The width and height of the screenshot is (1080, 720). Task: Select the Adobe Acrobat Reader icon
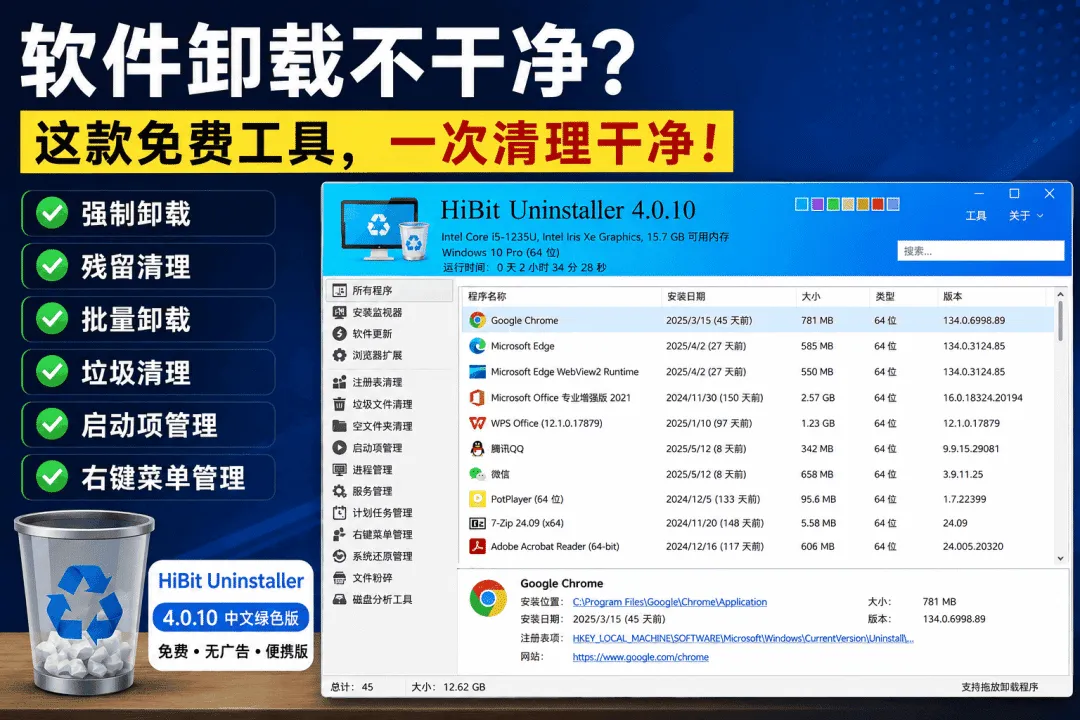(x=477, y=546)
